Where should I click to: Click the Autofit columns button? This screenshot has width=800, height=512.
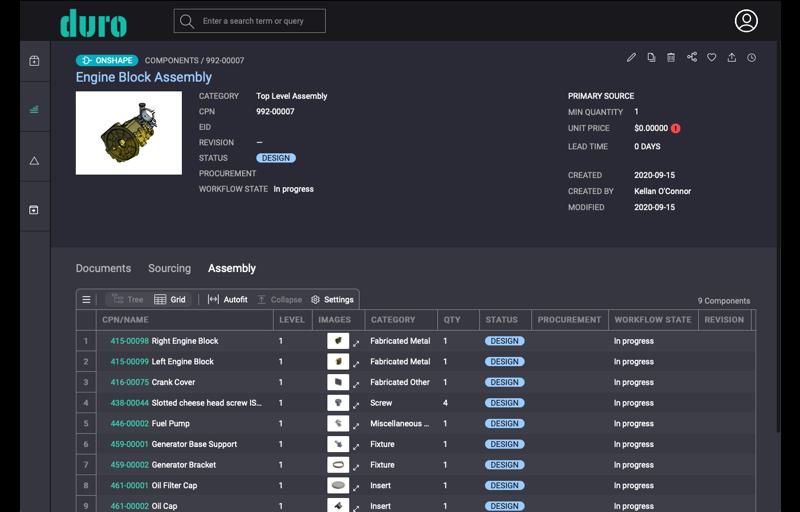click(x=227, y=299)
